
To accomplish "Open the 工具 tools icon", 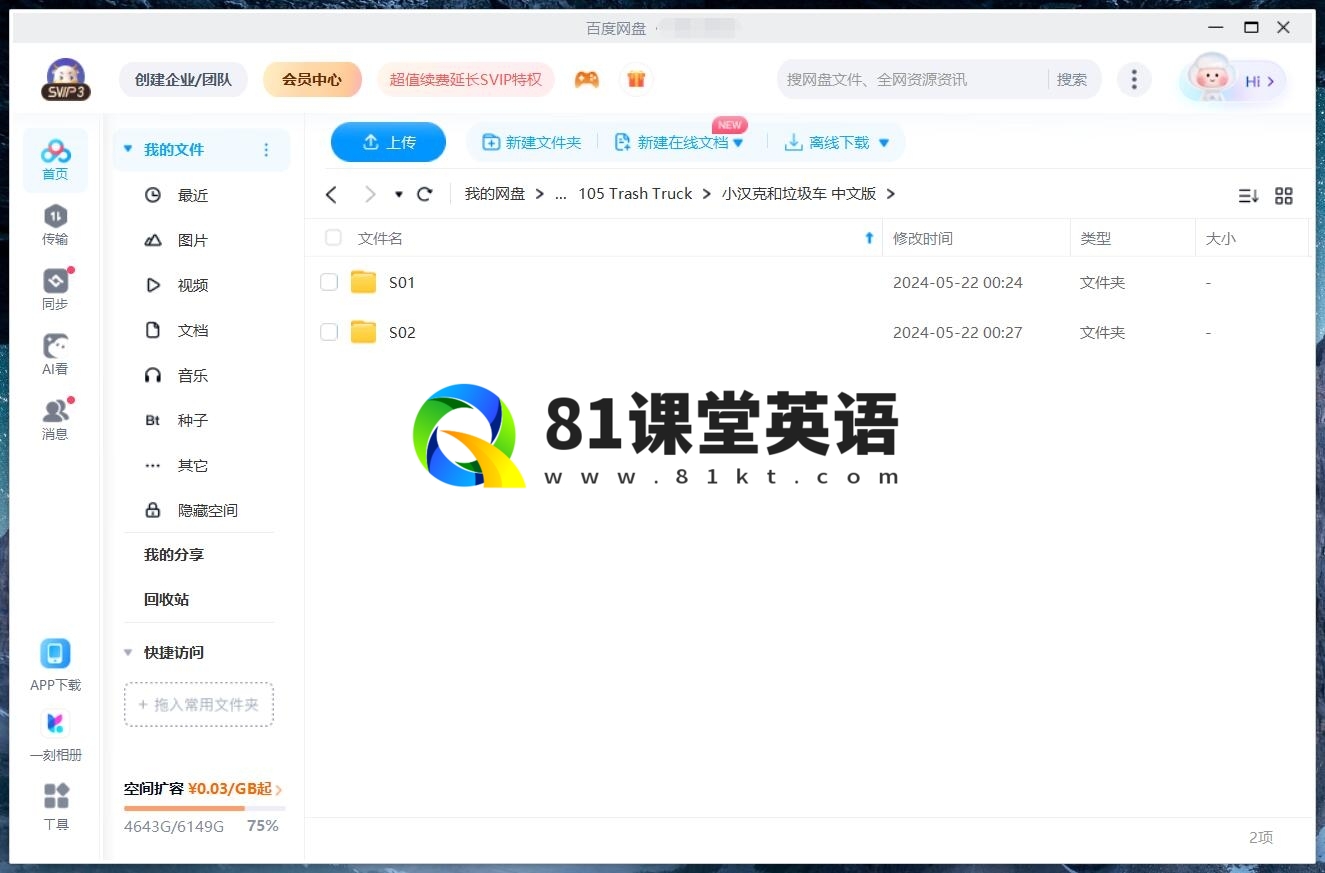I will pos(56,807).
